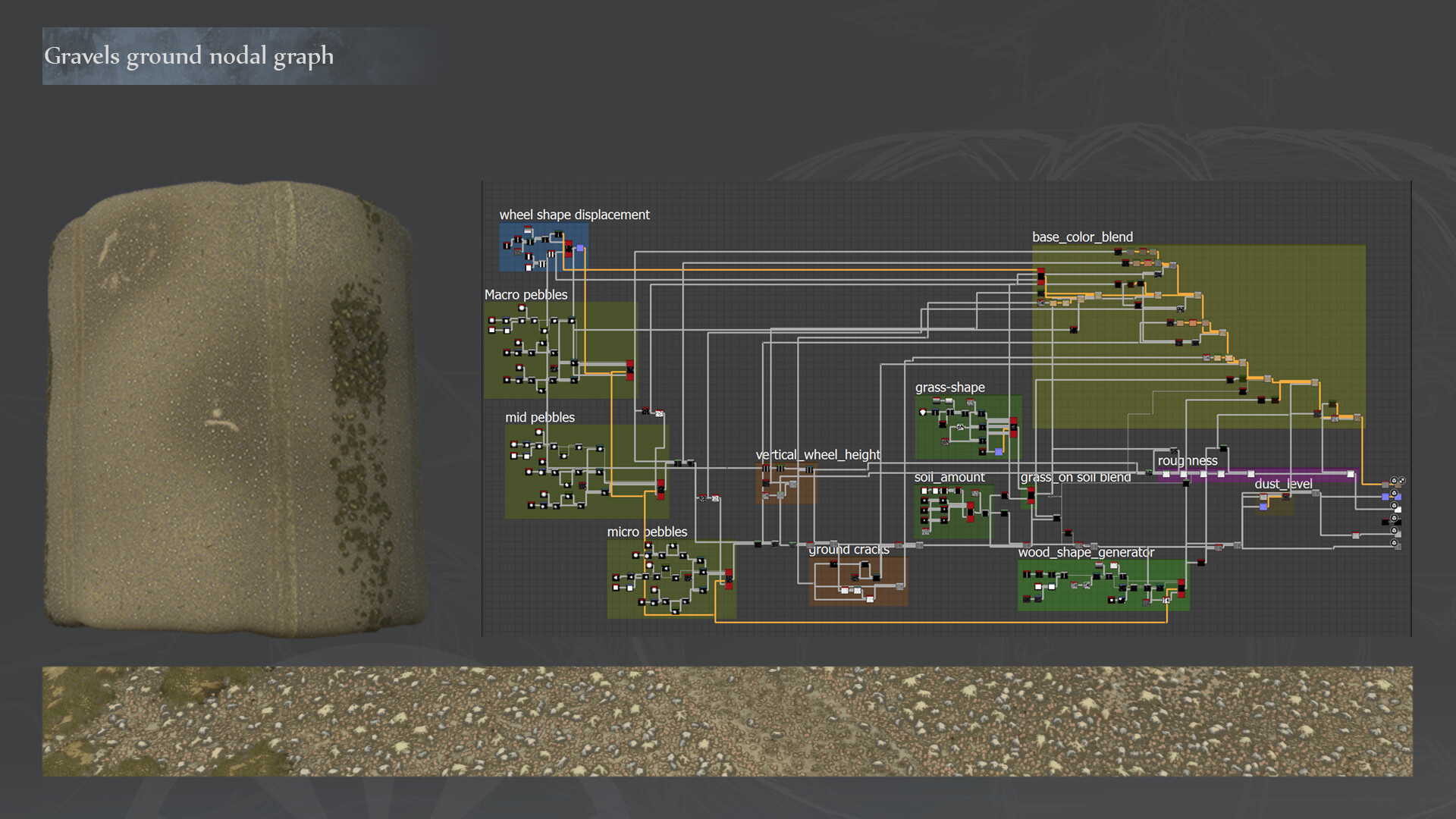The height and width of the screenshot is (819, 1456).
Task: Click the micro pebbles frame label
Action: point(647,532)
